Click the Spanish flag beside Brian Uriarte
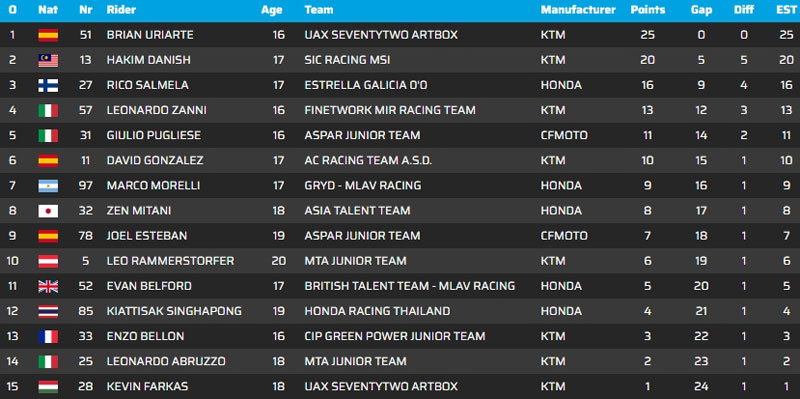This screenshot has height=399, width=800. pos(48,35)
